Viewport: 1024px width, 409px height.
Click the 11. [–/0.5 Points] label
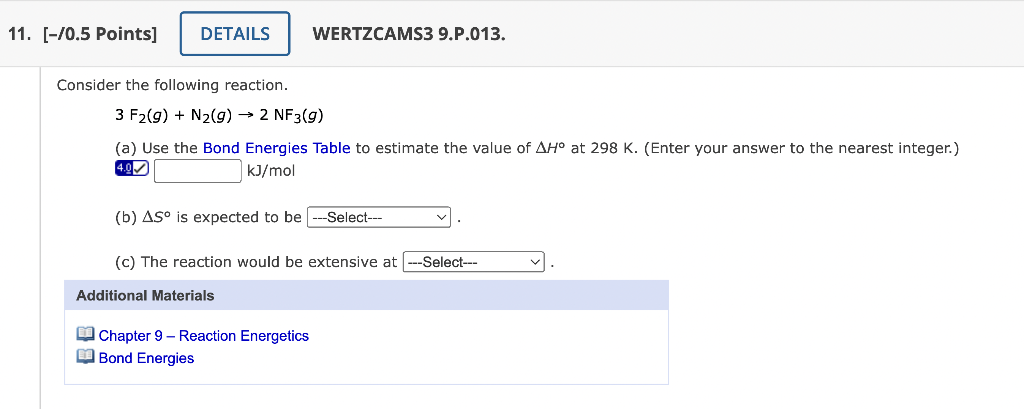coord(83,34)
